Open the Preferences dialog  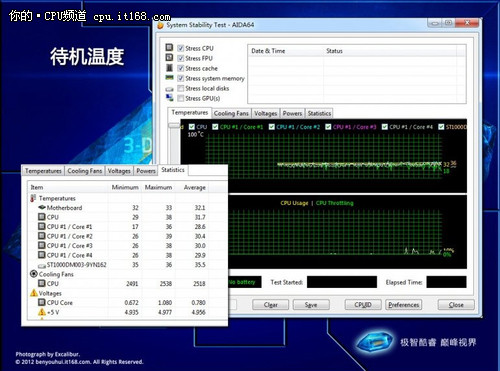[x=404, y=305]
